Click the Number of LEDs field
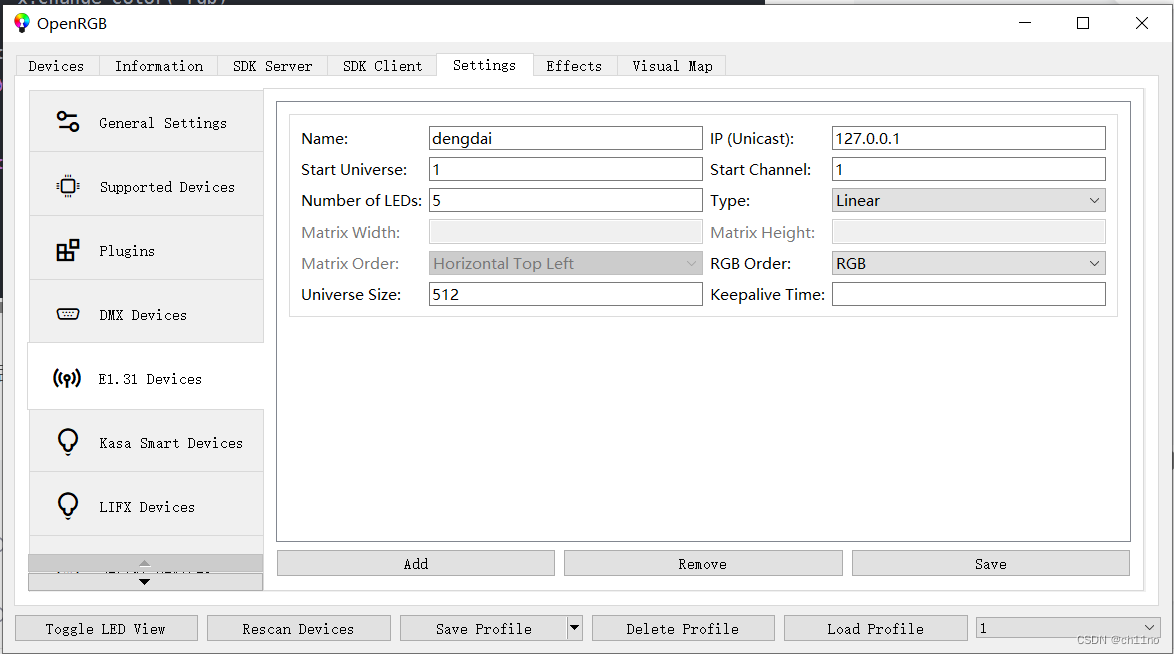 (565, 201)
